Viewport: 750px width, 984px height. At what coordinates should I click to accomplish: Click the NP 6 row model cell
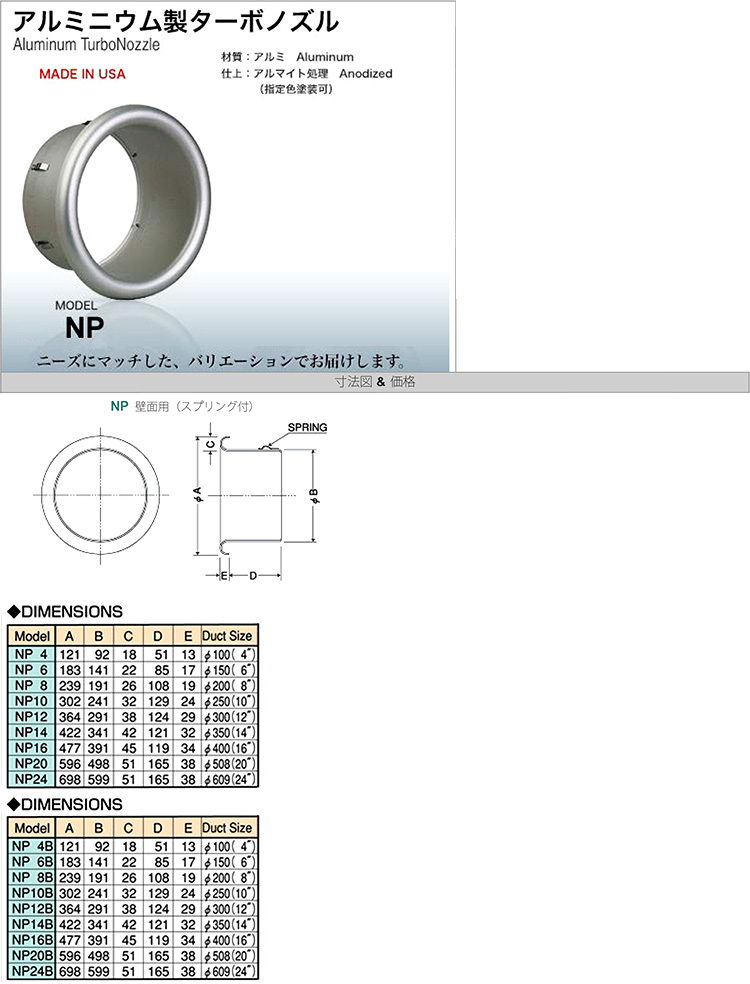click(x=32, y=670)
